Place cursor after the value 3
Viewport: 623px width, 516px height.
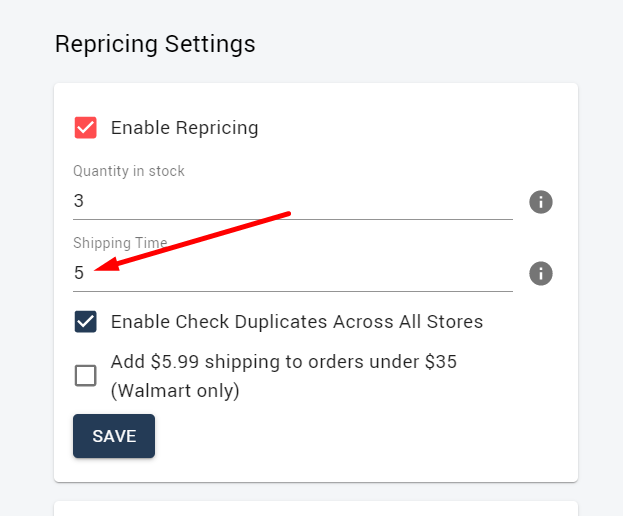click(x=85, y=201)
